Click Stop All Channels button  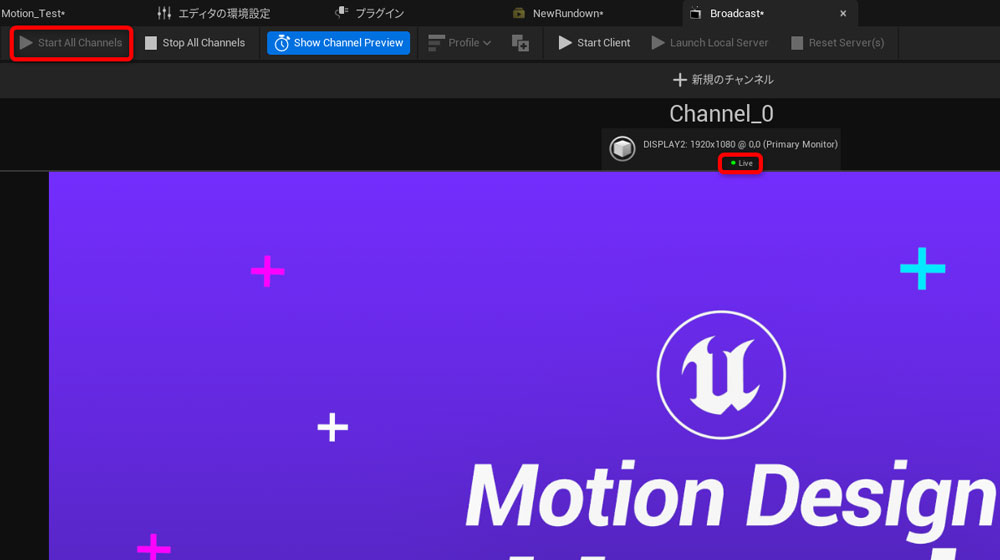[x=195, y=43]
